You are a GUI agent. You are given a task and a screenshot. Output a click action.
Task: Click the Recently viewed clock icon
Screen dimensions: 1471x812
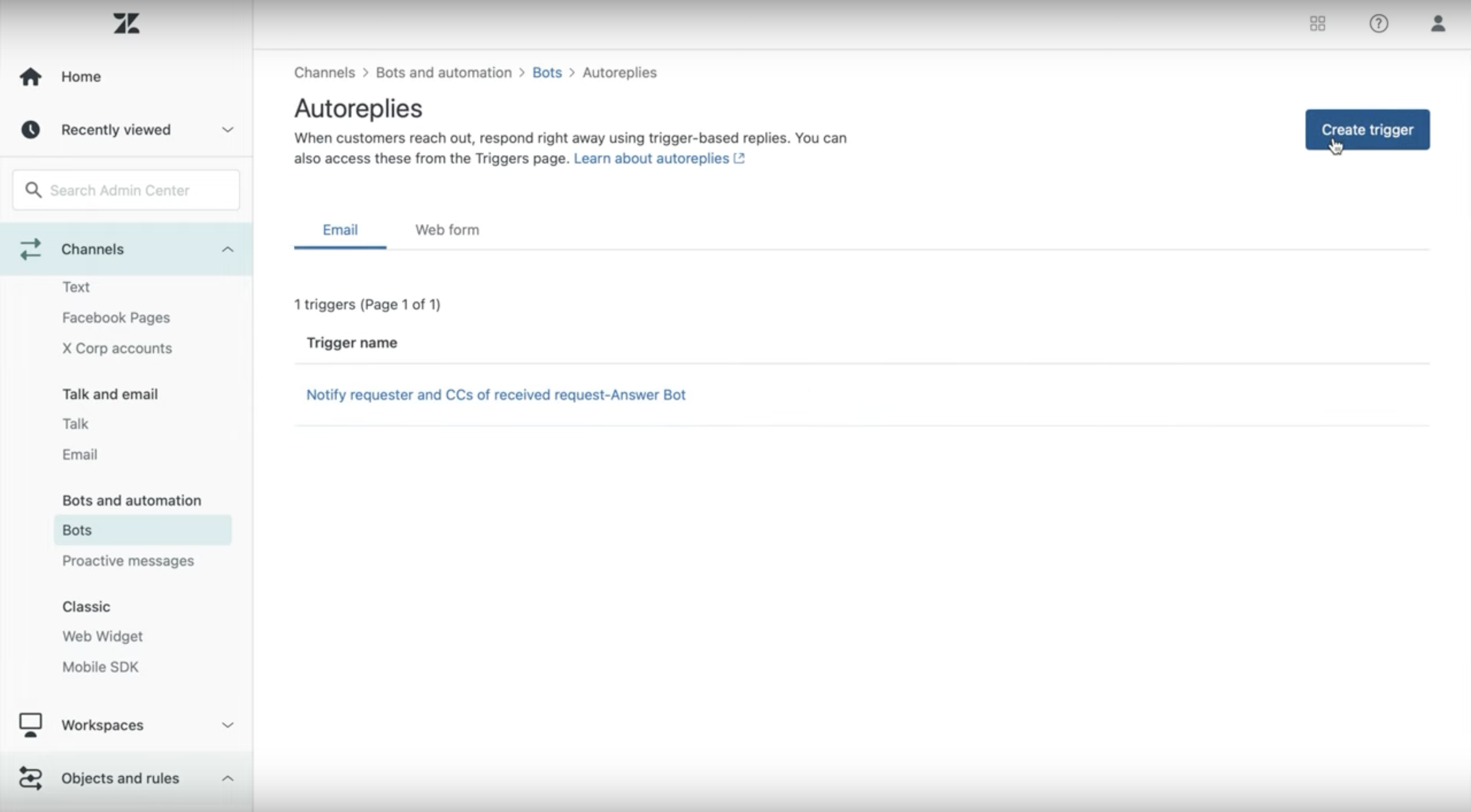pyautogui.click(x=30, y=130)
